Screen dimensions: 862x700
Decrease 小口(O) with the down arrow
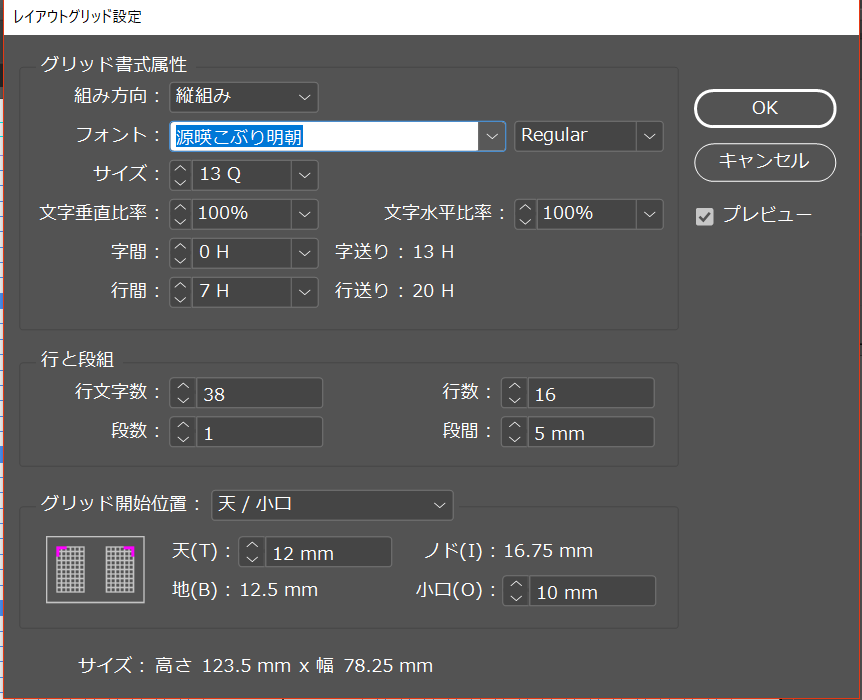click(516, 599)
